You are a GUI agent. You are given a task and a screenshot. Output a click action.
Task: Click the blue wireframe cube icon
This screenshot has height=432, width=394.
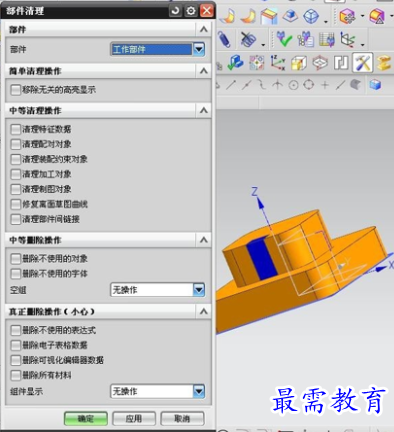(312, 16)
